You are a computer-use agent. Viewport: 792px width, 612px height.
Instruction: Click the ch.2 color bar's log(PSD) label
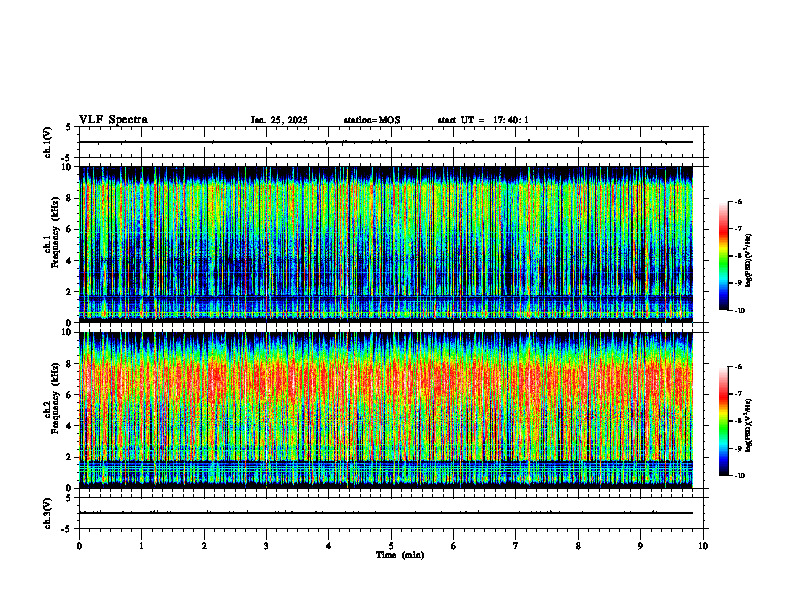749,425
